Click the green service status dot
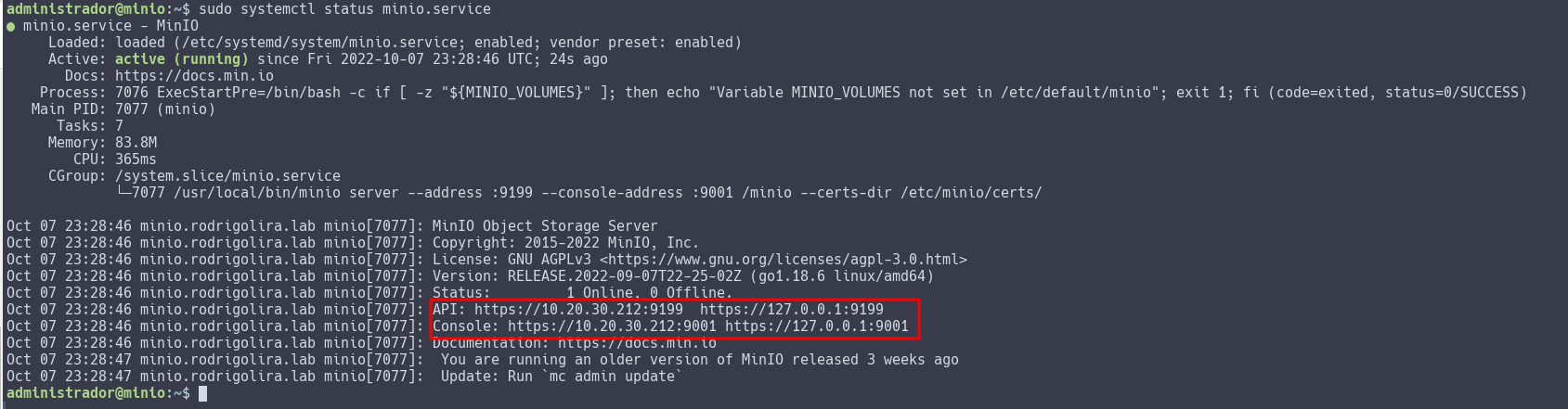The height and width of the screenshot is (409, 1568). pyautogui.click(x=11, y=26)
